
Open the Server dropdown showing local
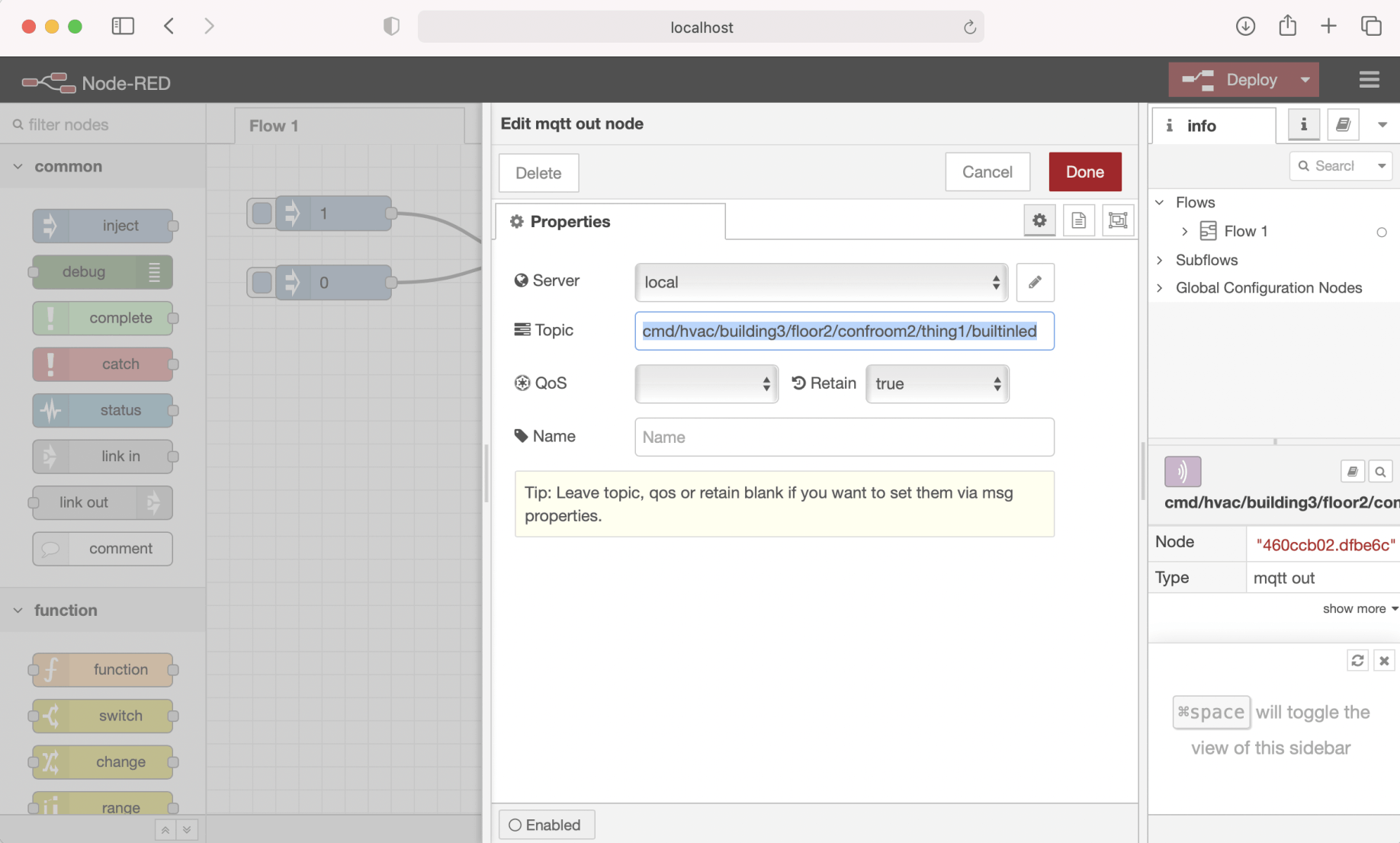820,283
